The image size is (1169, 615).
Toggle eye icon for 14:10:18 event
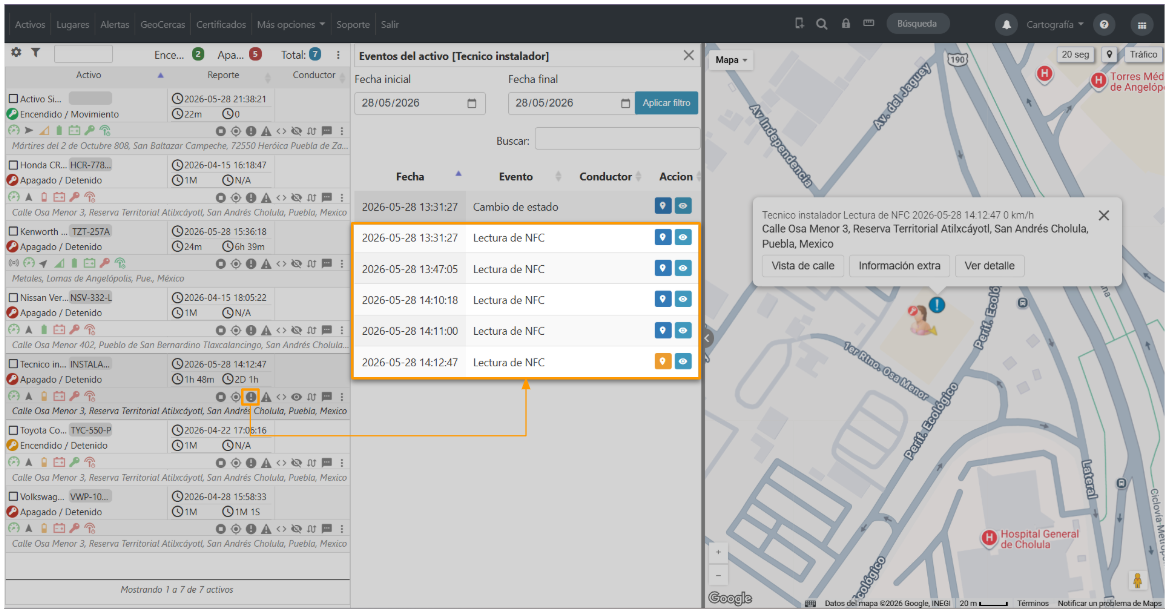pyautogui.click(x=683, y=300)
